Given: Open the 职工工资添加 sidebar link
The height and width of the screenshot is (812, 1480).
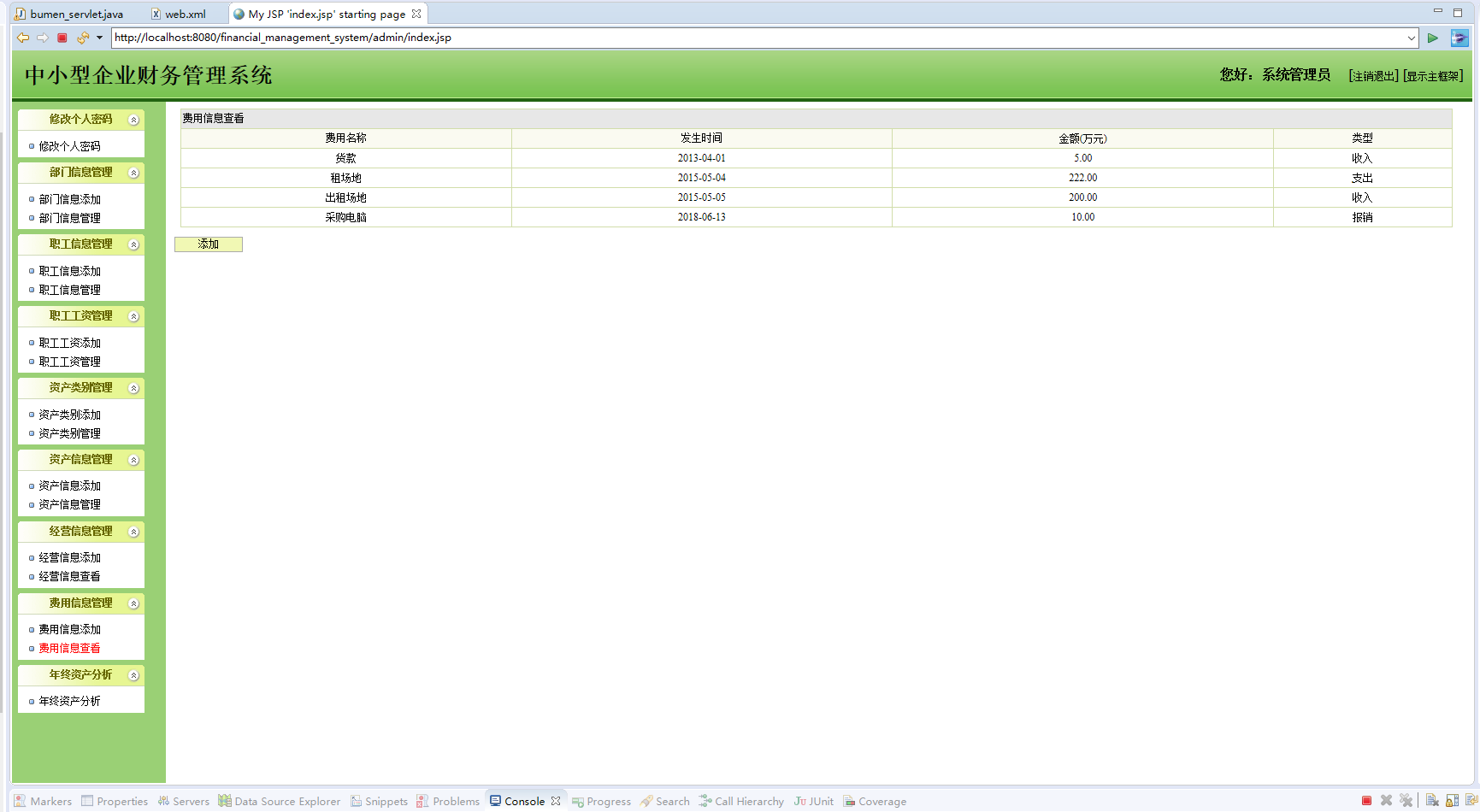Looking at the screenshot, I should pos(69,343).
